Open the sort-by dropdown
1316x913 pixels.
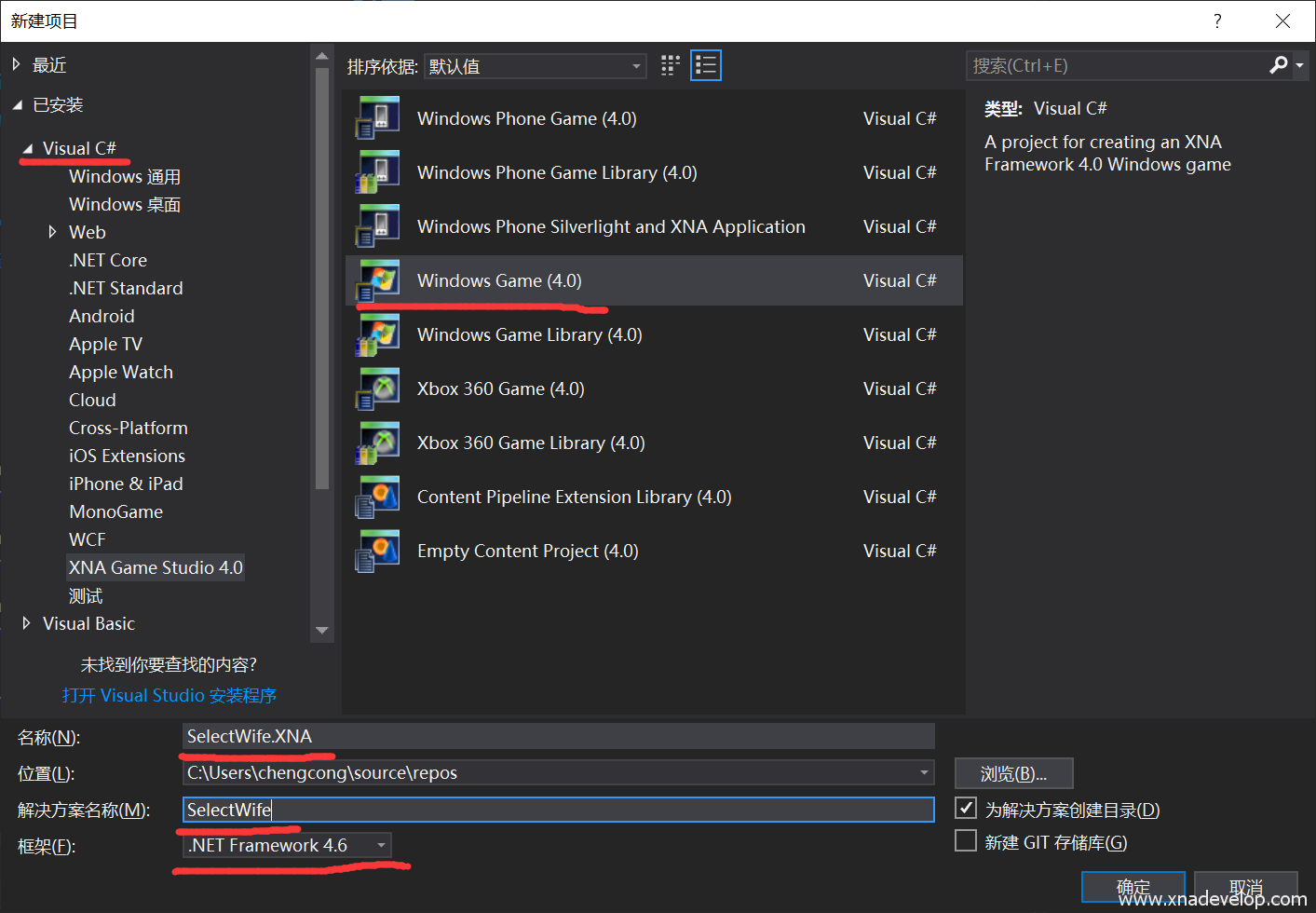pos(536,66)
